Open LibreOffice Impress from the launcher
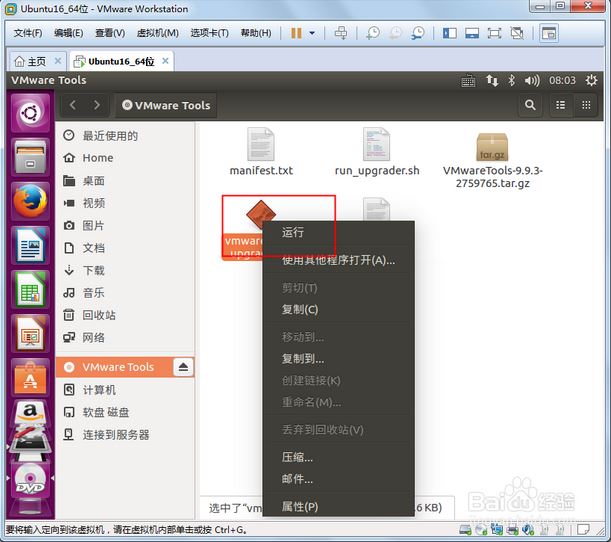Screen dimensions: 611x542 tap(30, 334)
